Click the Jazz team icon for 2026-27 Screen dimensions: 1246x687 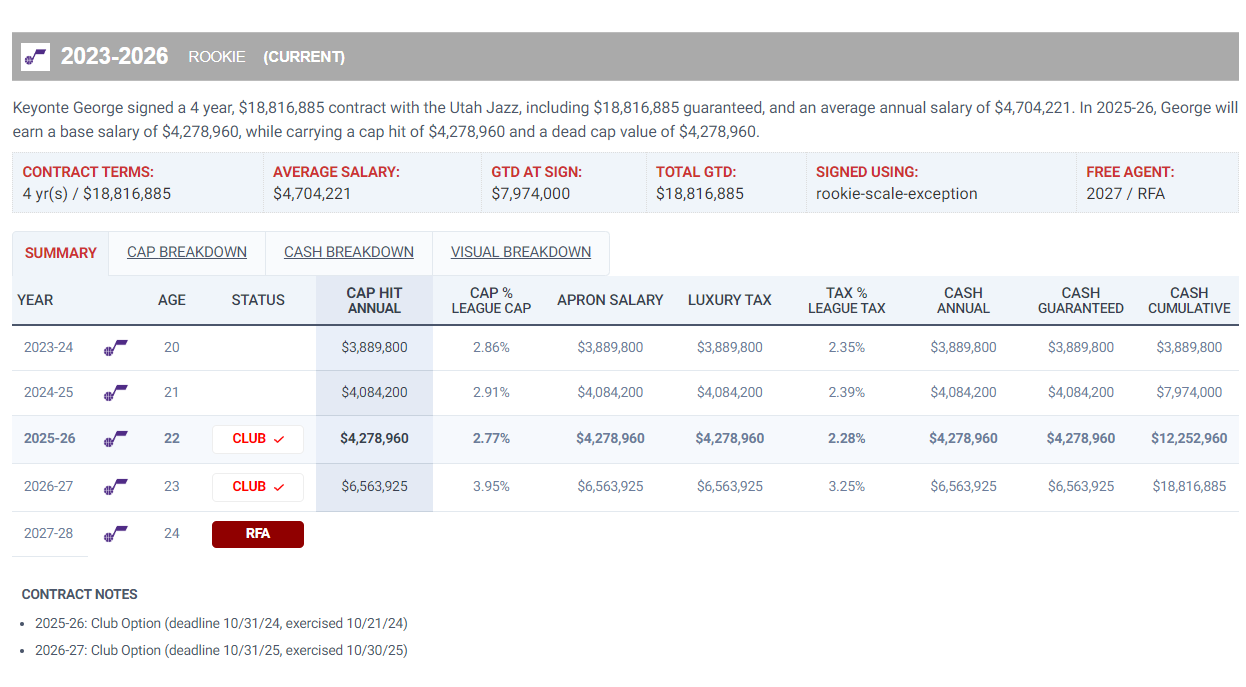tap(116, 486)
